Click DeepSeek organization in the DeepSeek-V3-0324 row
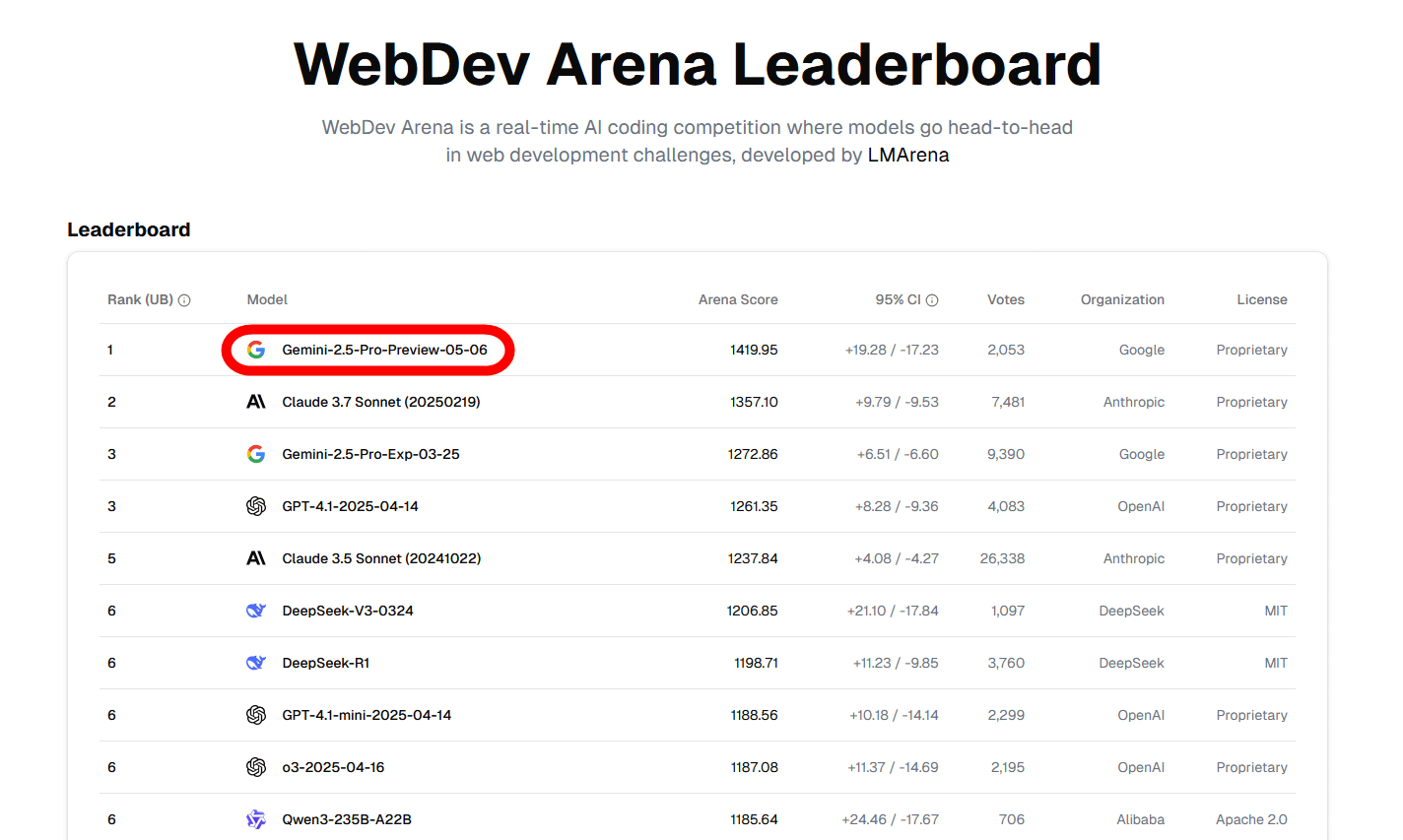 tap(1131, 611)
